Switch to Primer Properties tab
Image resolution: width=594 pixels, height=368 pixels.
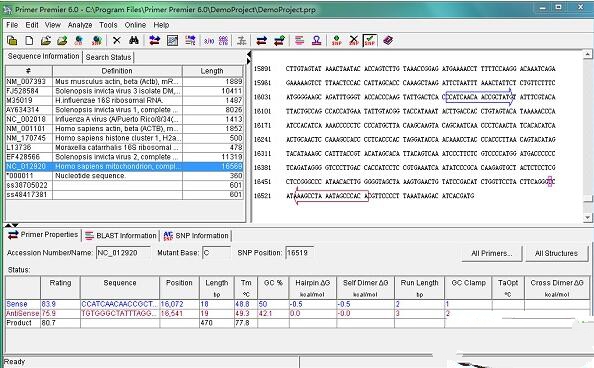tap(43, 235)
